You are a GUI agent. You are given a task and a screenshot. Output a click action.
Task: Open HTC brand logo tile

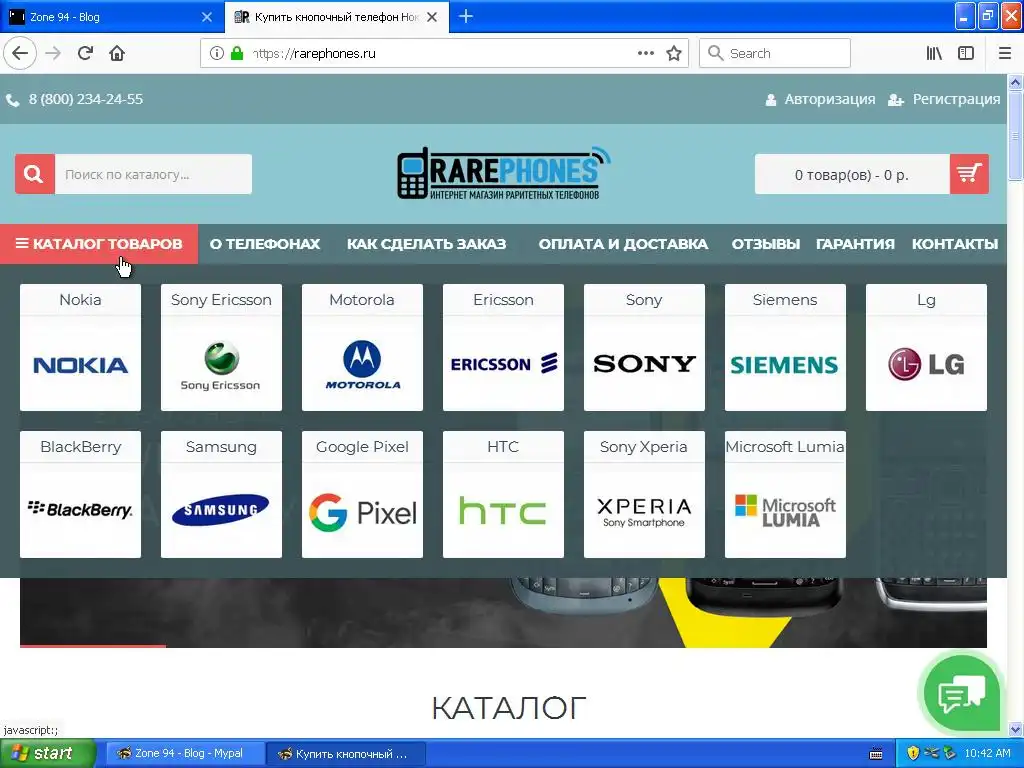point(504,511)
